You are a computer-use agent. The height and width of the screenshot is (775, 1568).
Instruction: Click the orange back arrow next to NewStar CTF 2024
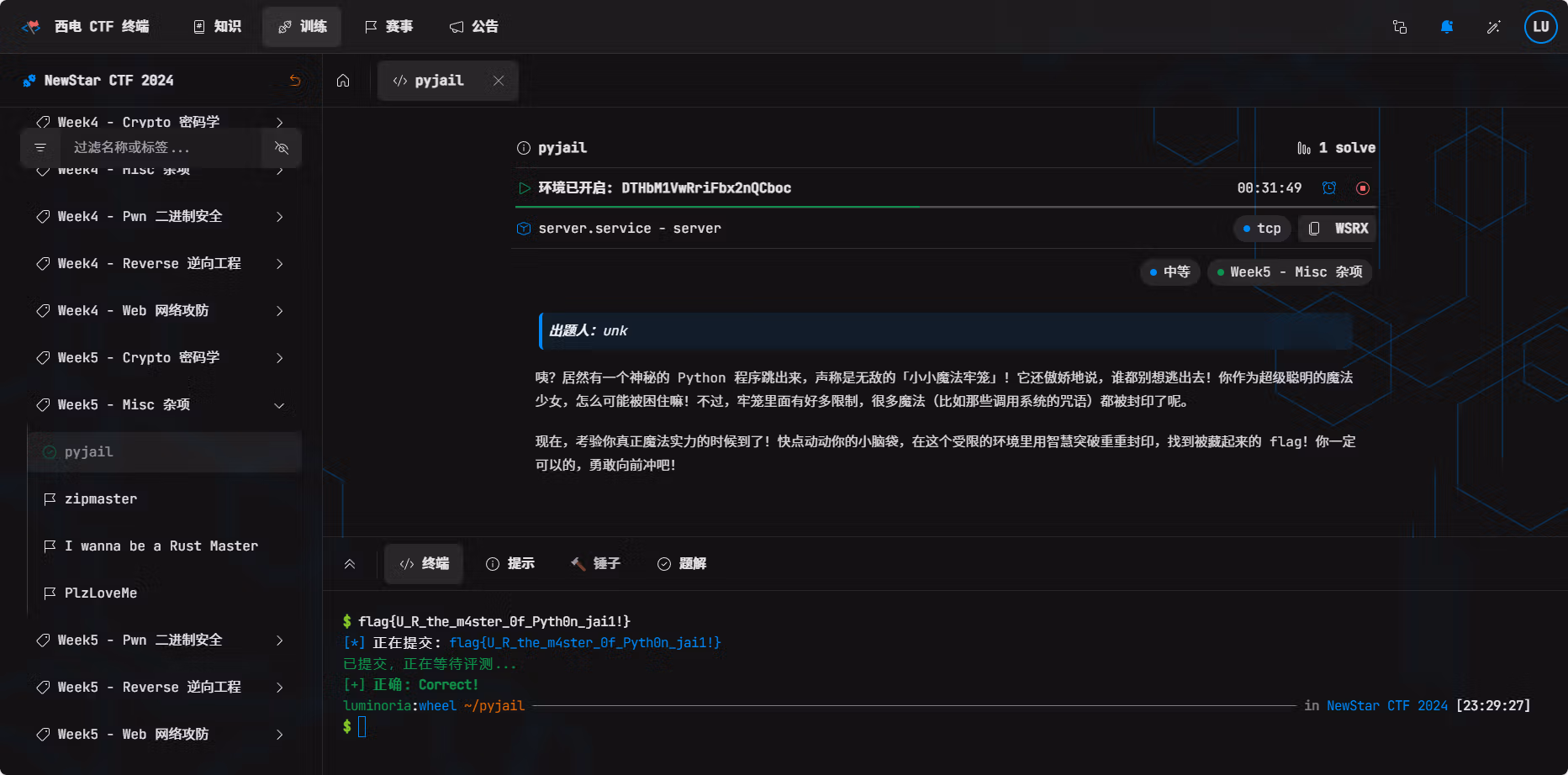pyautogui.click(x=295, y=81)
